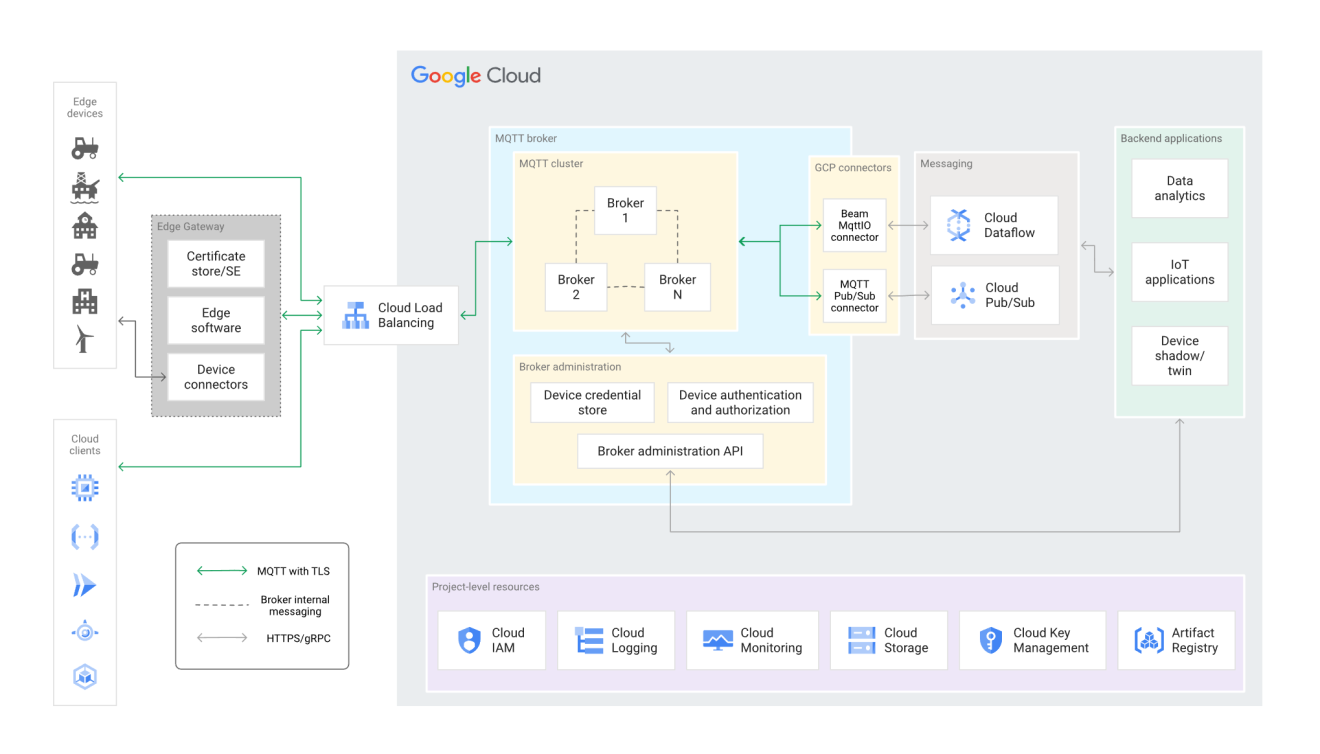1320x754 pixels.
Task: Click the Broker 1 node
Action: click(625, 210)
